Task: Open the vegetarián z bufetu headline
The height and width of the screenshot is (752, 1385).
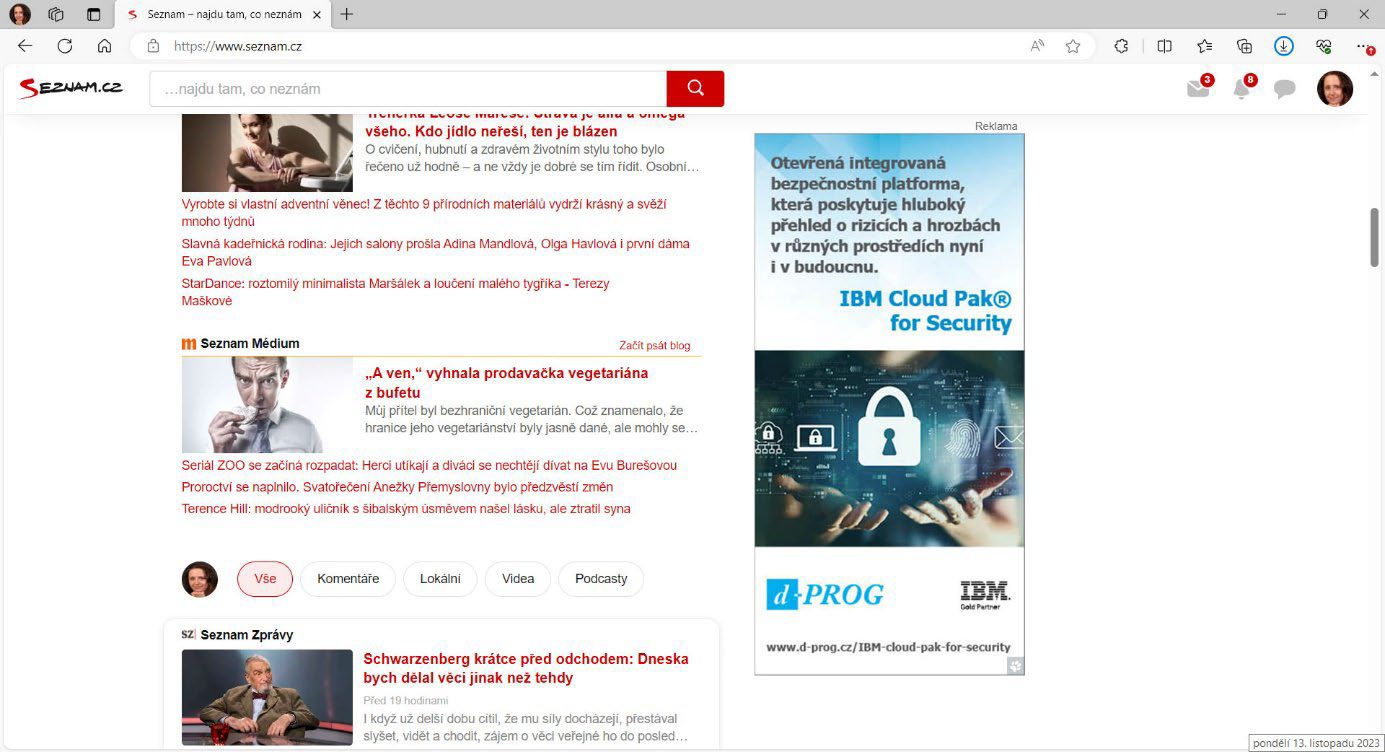Action: (506, 382)
